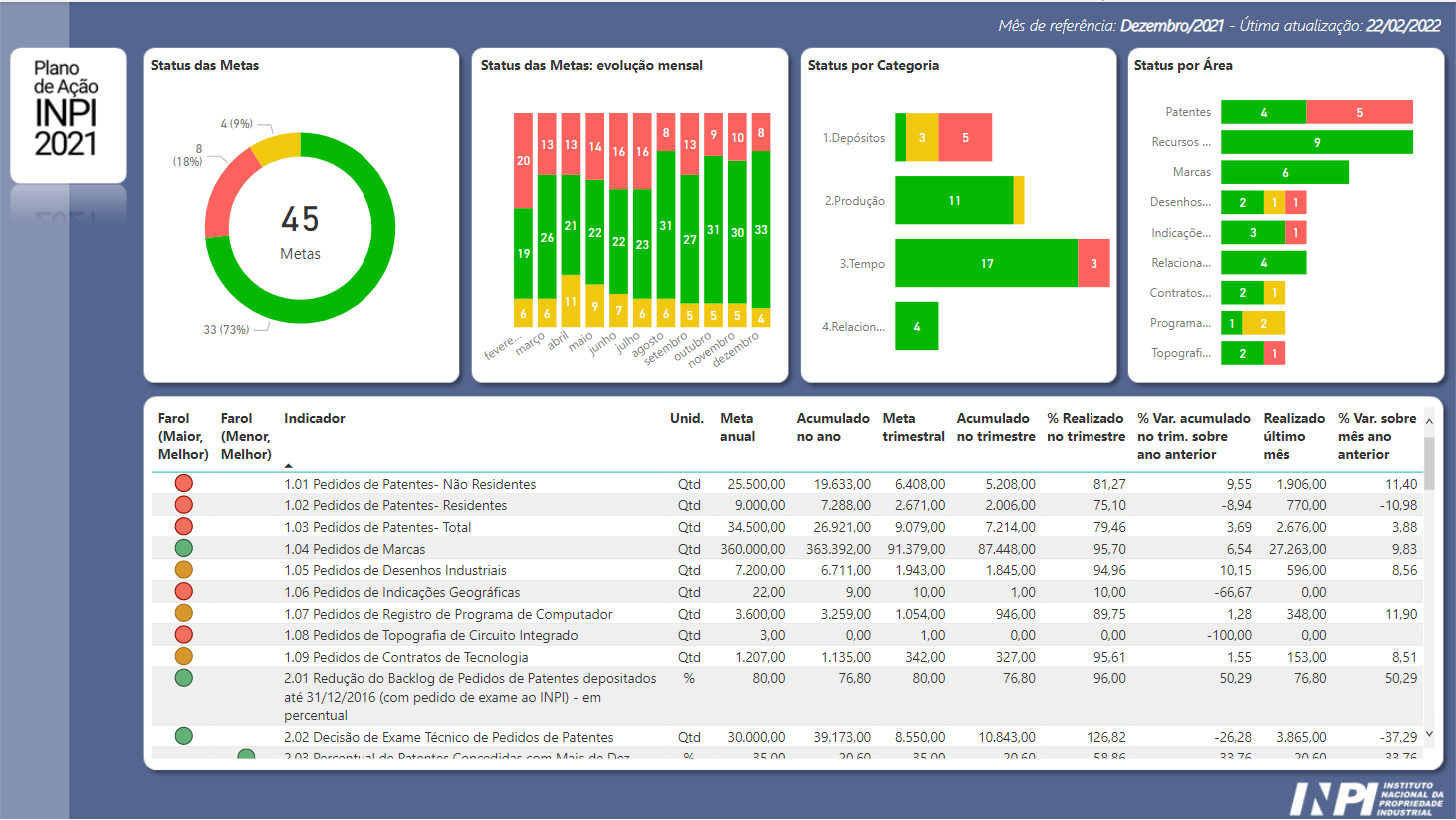Click the green farol circle for Pedidos de Marcas

coord(183,548)
